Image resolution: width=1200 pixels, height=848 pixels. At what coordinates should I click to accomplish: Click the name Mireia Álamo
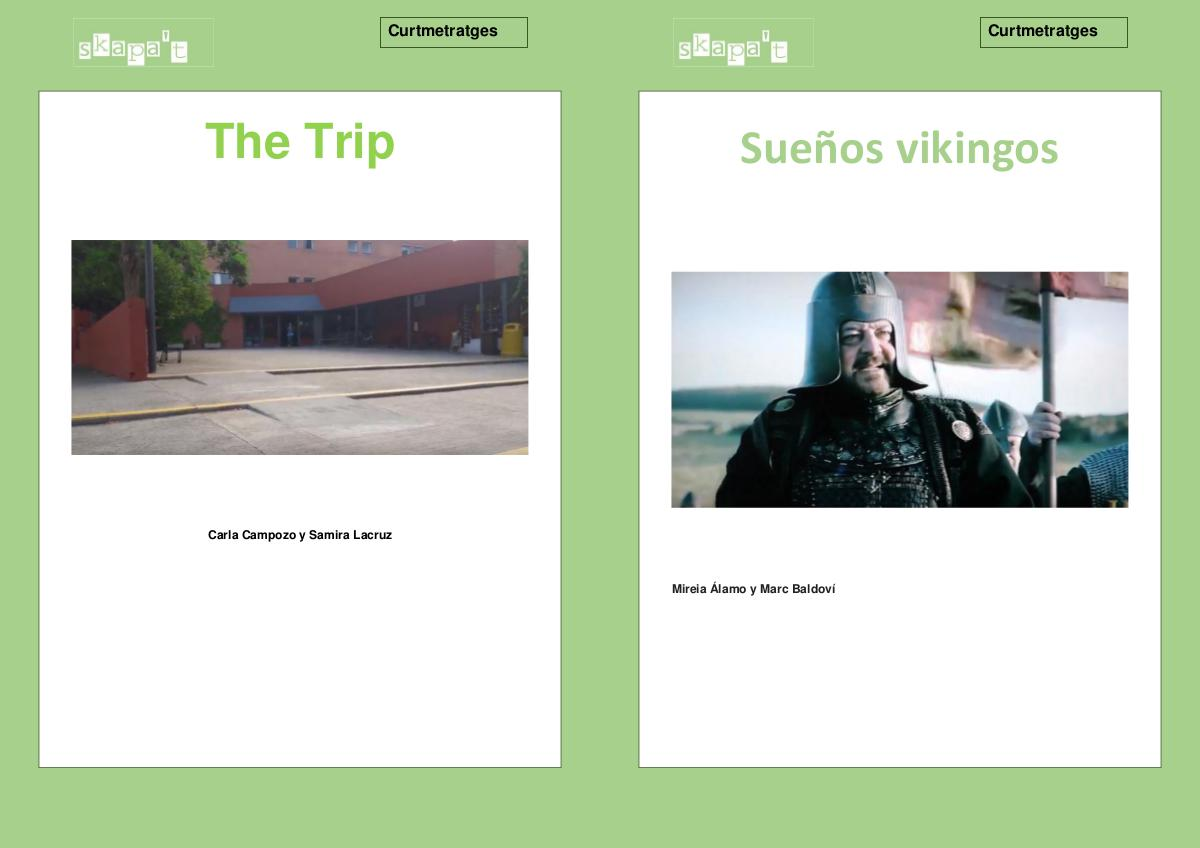[x=708, y=589]
